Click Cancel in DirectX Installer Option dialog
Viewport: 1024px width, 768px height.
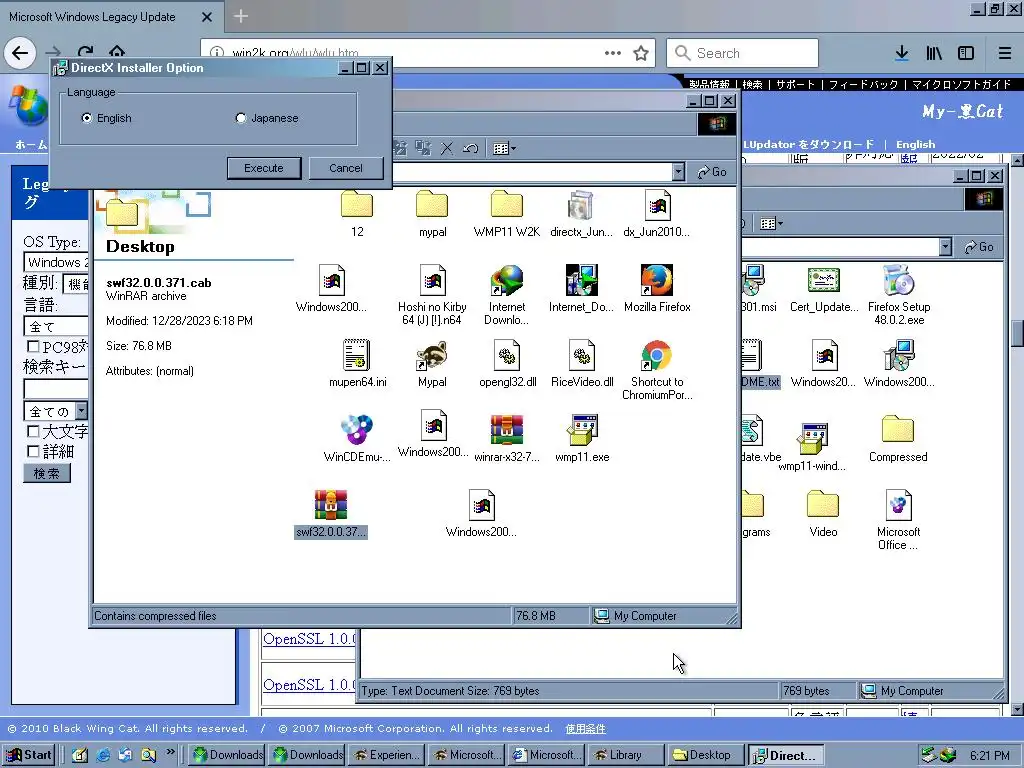[345, 168]
